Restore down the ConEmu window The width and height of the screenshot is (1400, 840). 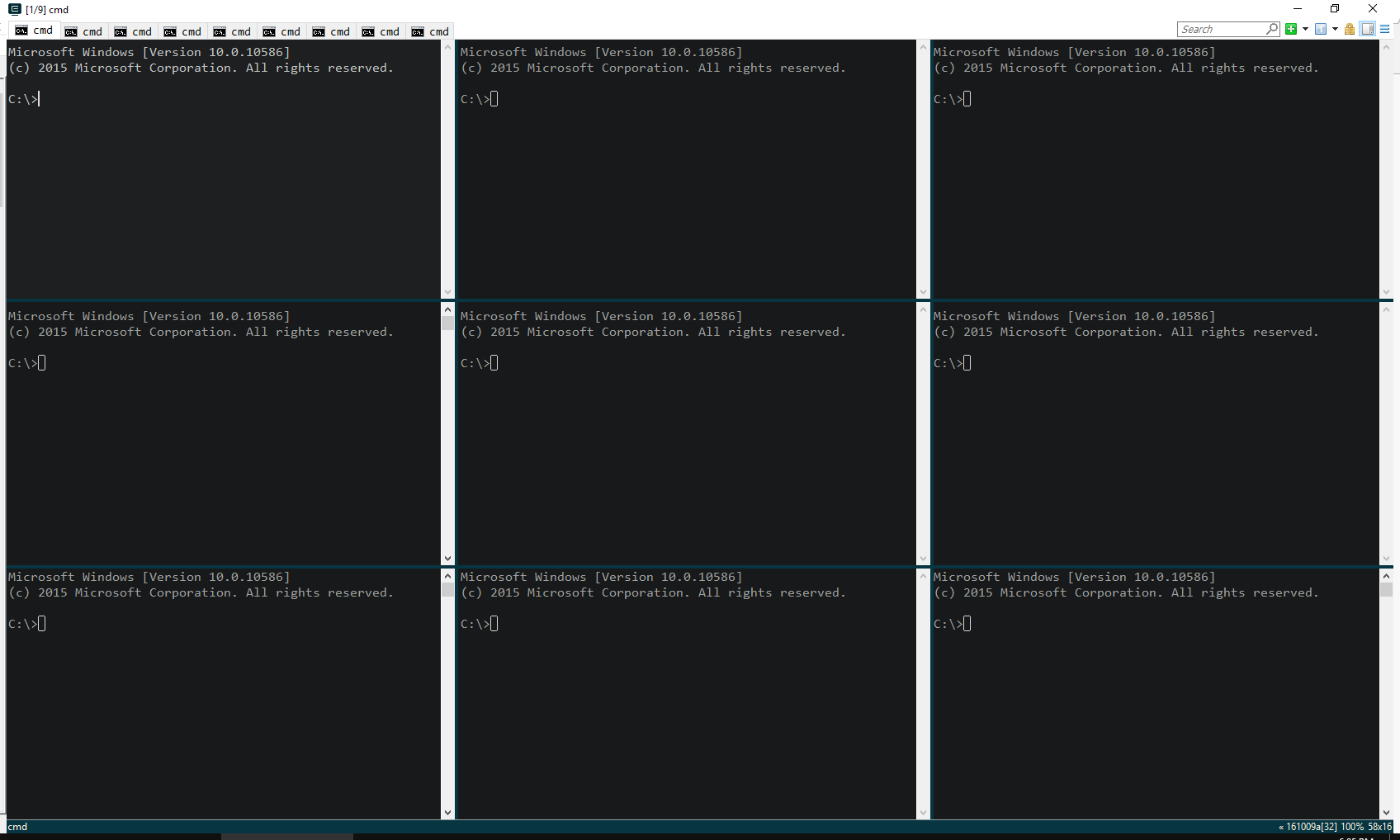coord(1335,9)
